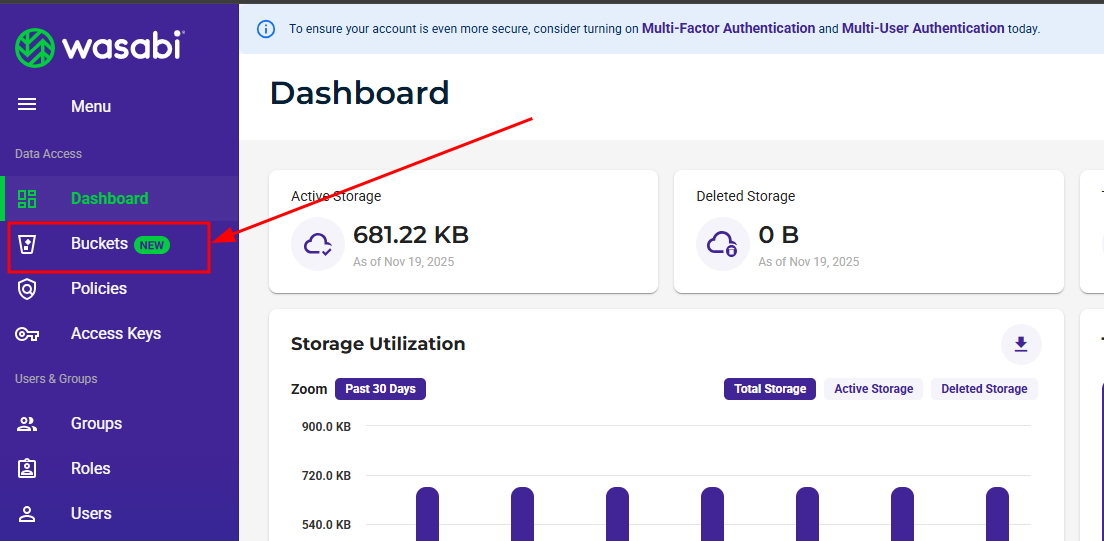This screenshot has height=541, width=1104.
Task: Toggle the Active Storage chart filter
Action: coord(873,389)
